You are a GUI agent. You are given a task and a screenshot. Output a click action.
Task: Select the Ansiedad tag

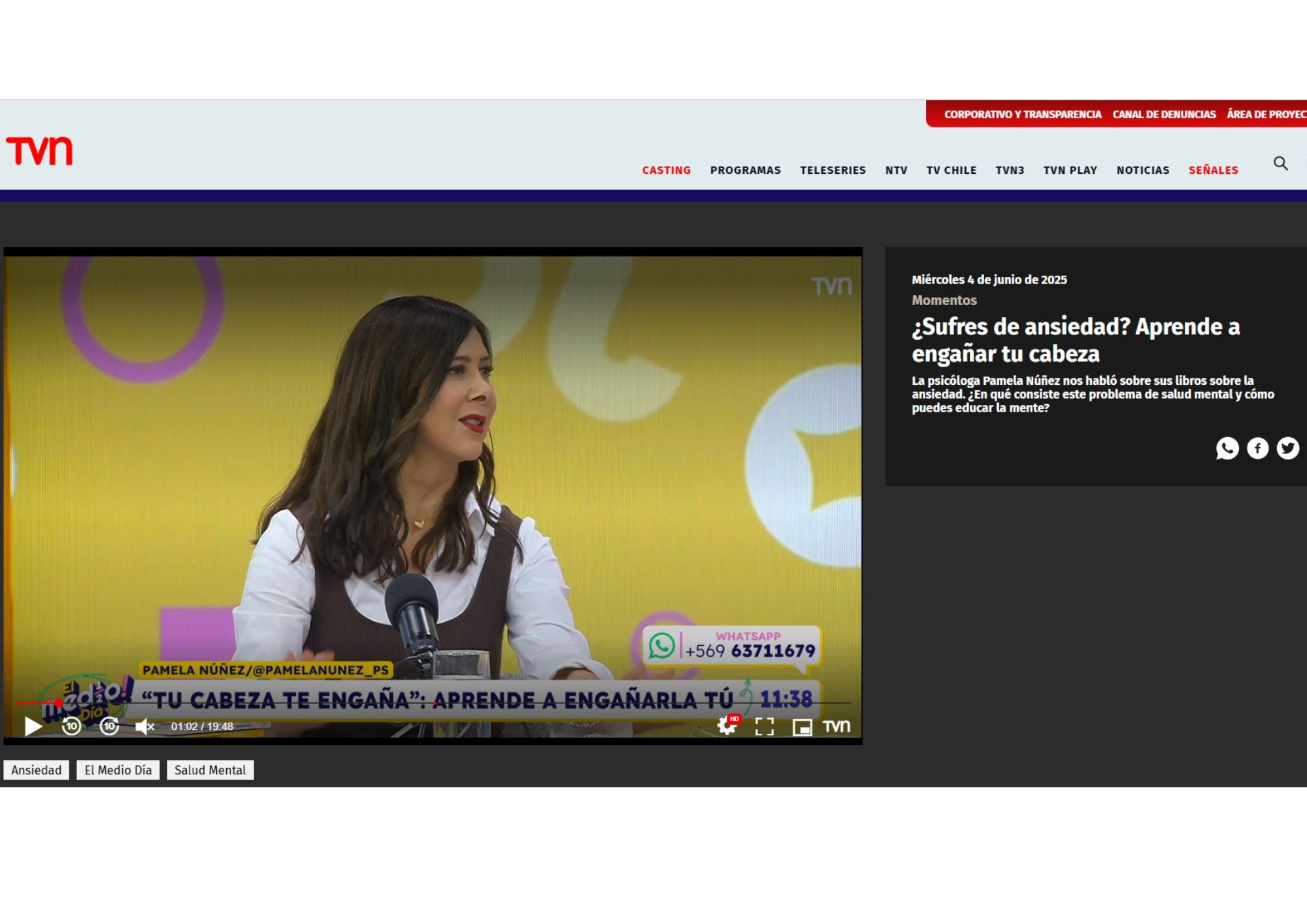click(x=37, y=770)
